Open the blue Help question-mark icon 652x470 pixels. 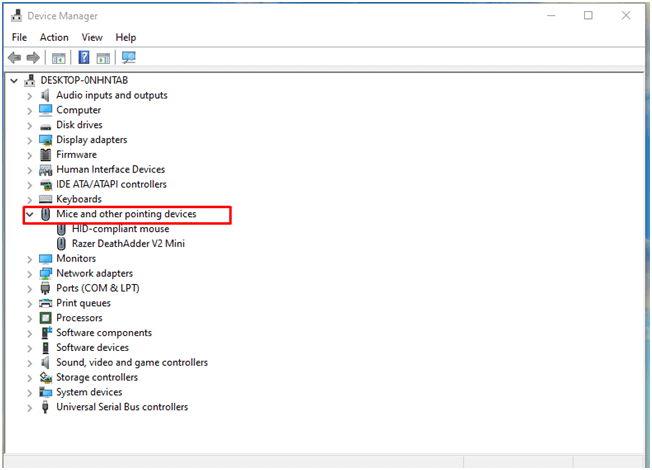[84, 57]
